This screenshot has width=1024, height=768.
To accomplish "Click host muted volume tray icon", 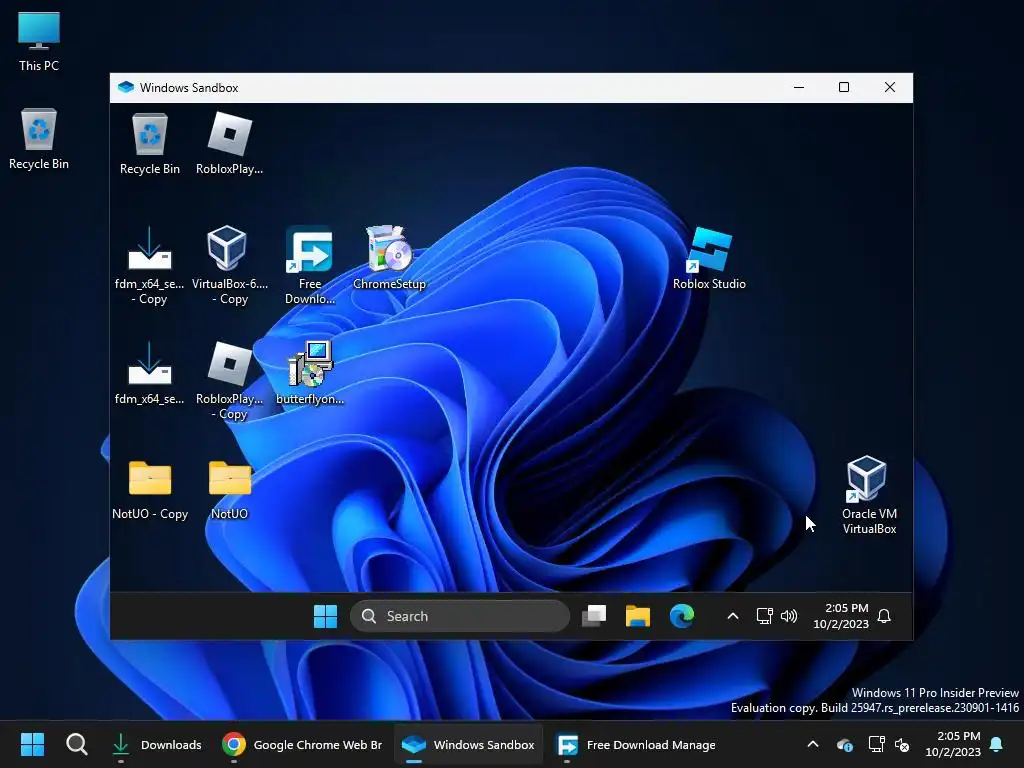I will click(902, 744).
